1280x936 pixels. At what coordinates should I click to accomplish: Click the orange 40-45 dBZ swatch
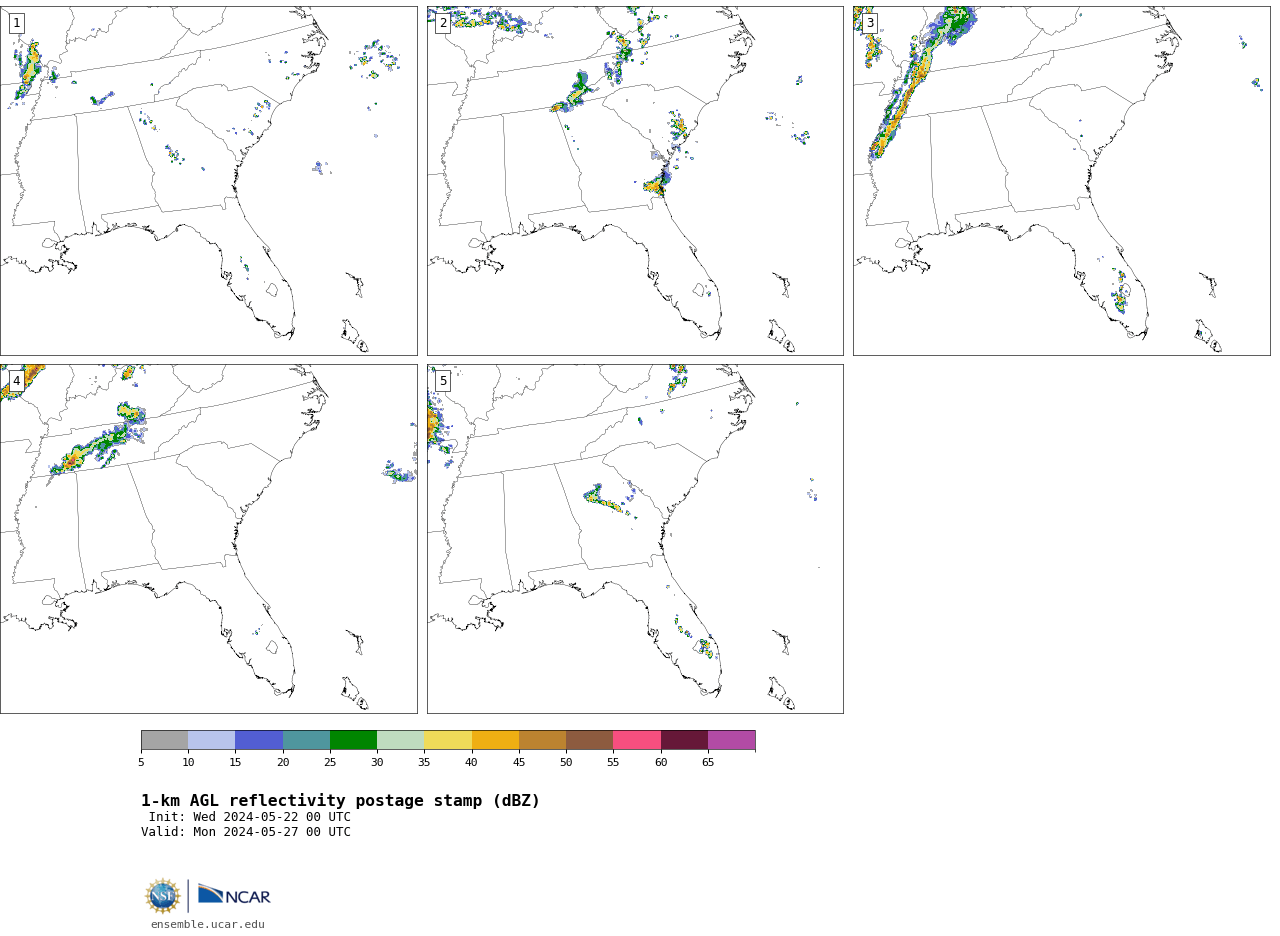click(496, 740)
